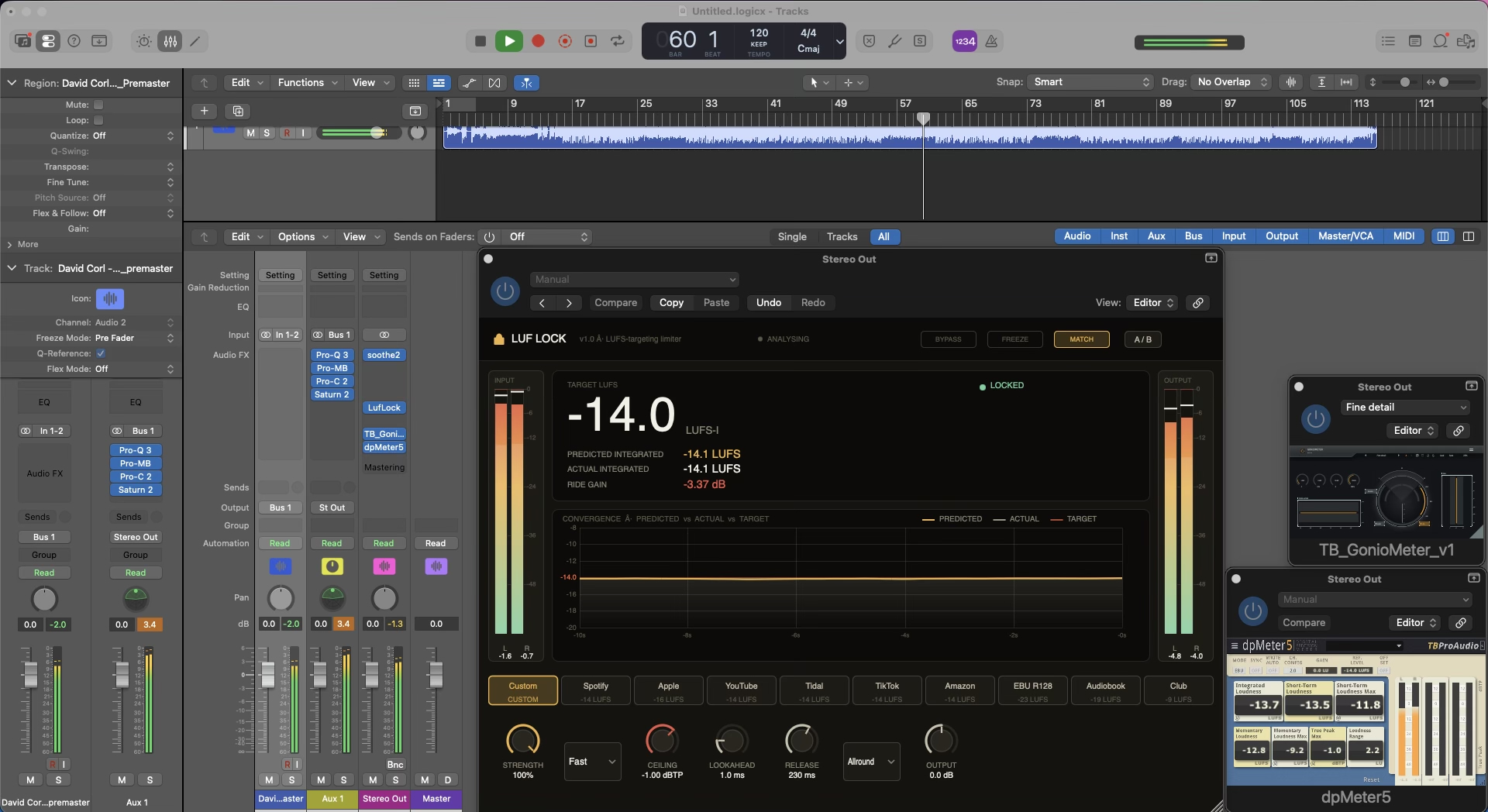Click the BYPASS button in LUF LOCK
Screen dimensions: 1488x812
pyautogui.click(x=948, y=339)
